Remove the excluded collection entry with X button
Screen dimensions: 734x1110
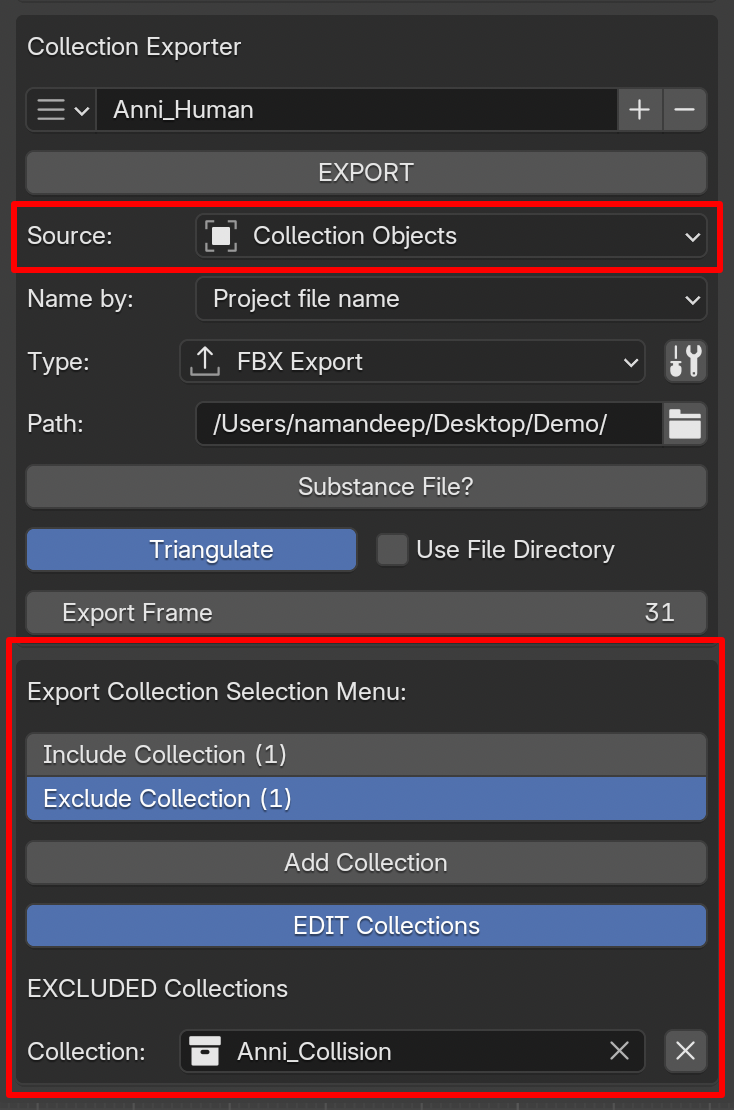[x=685, y=1051]
